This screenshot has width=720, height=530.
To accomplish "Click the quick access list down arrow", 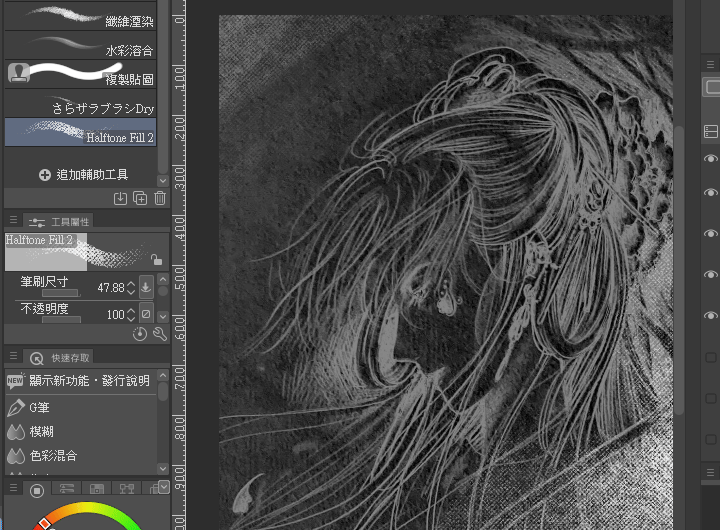I will (163, 468).
